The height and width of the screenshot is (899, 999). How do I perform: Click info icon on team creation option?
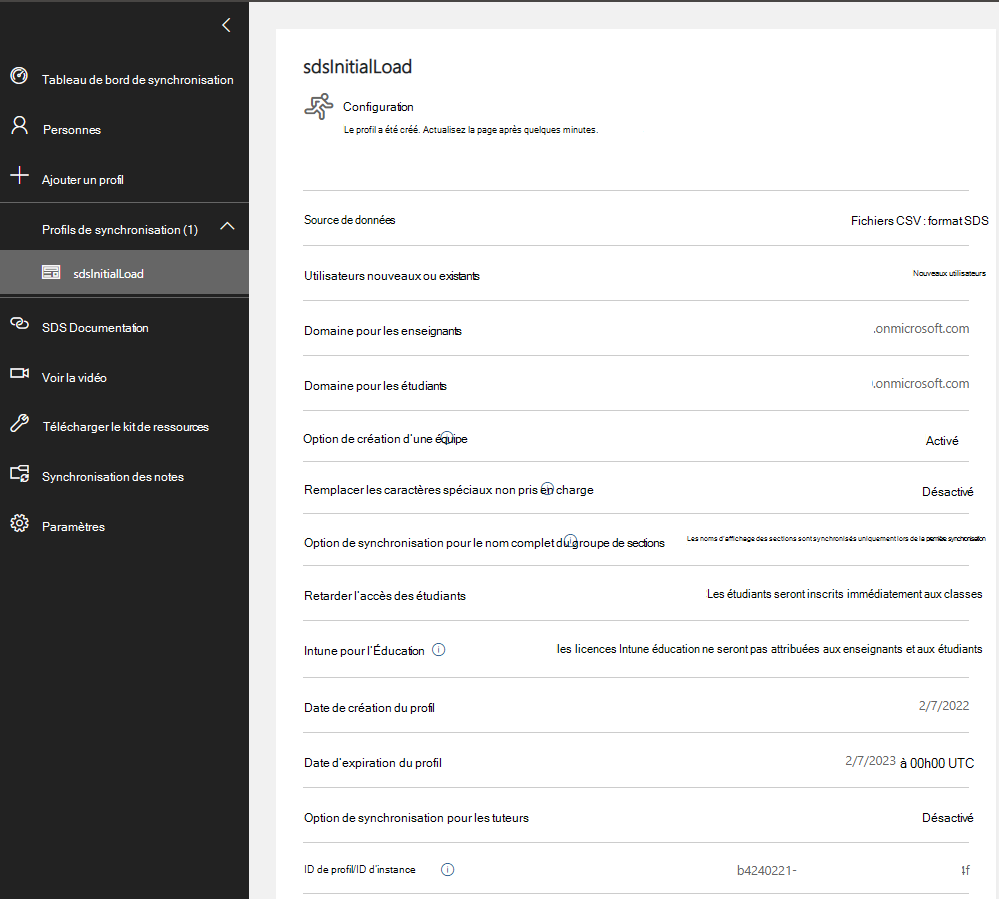(x=447, y=437)
